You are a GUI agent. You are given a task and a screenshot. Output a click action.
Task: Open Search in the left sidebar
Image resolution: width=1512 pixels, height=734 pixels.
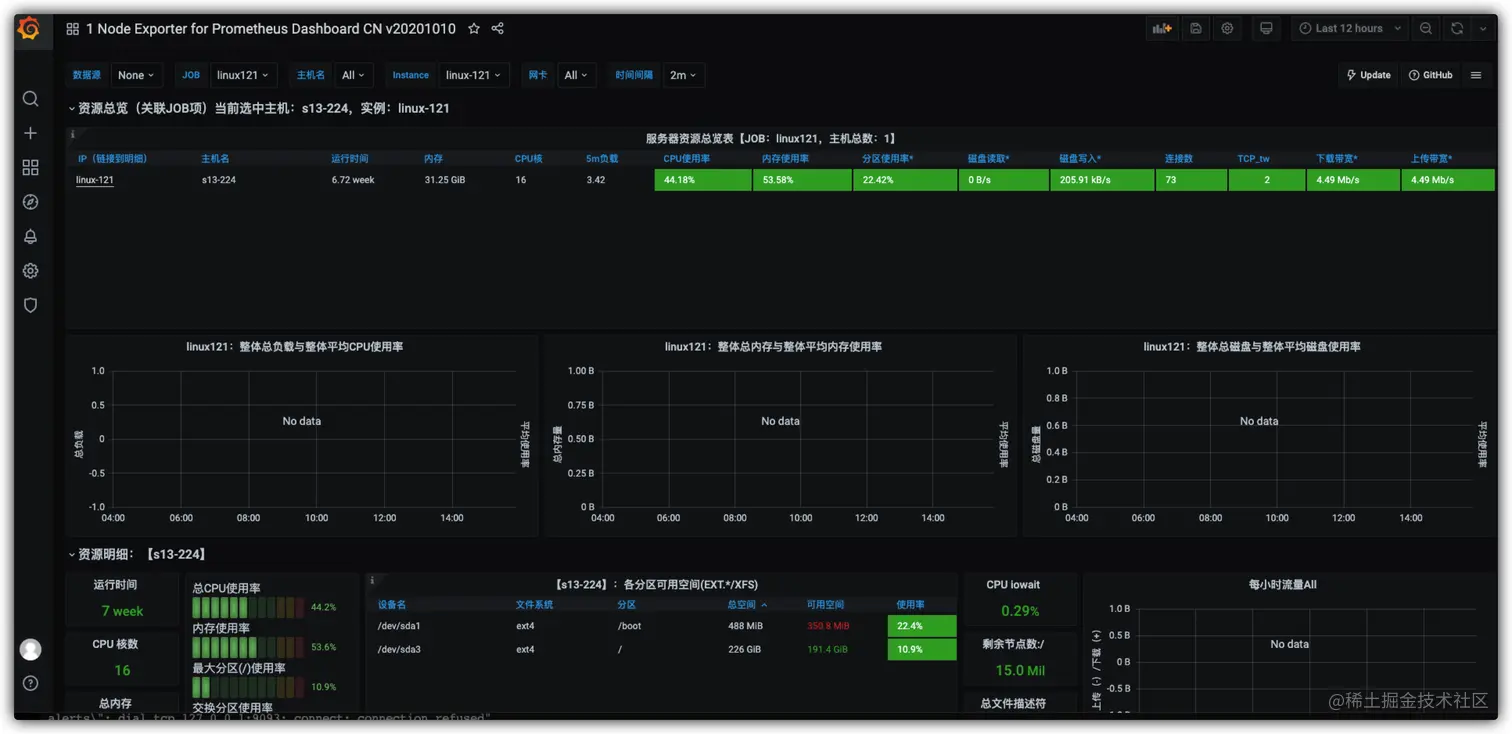(x=30, y=99)
